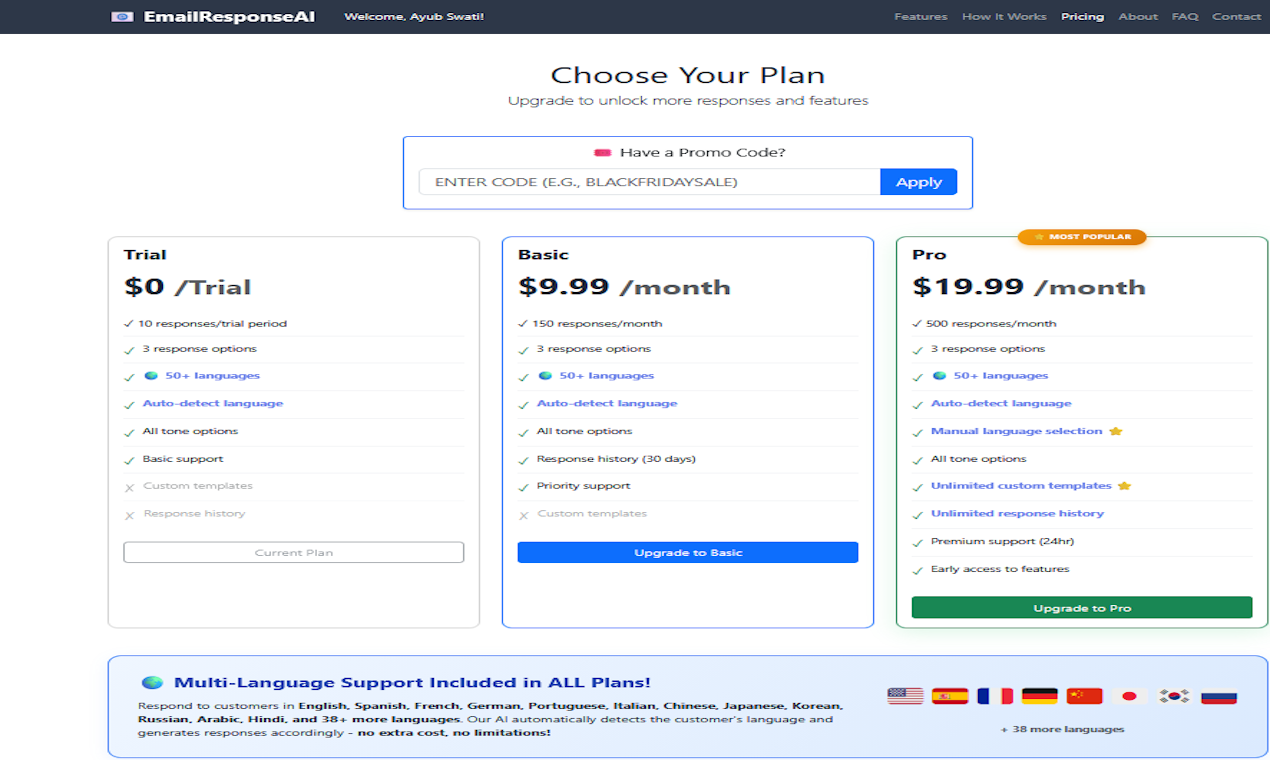Click the star beside Manual language selection
Viewport: 1270px width, 760px height.
pos(1117,430)
